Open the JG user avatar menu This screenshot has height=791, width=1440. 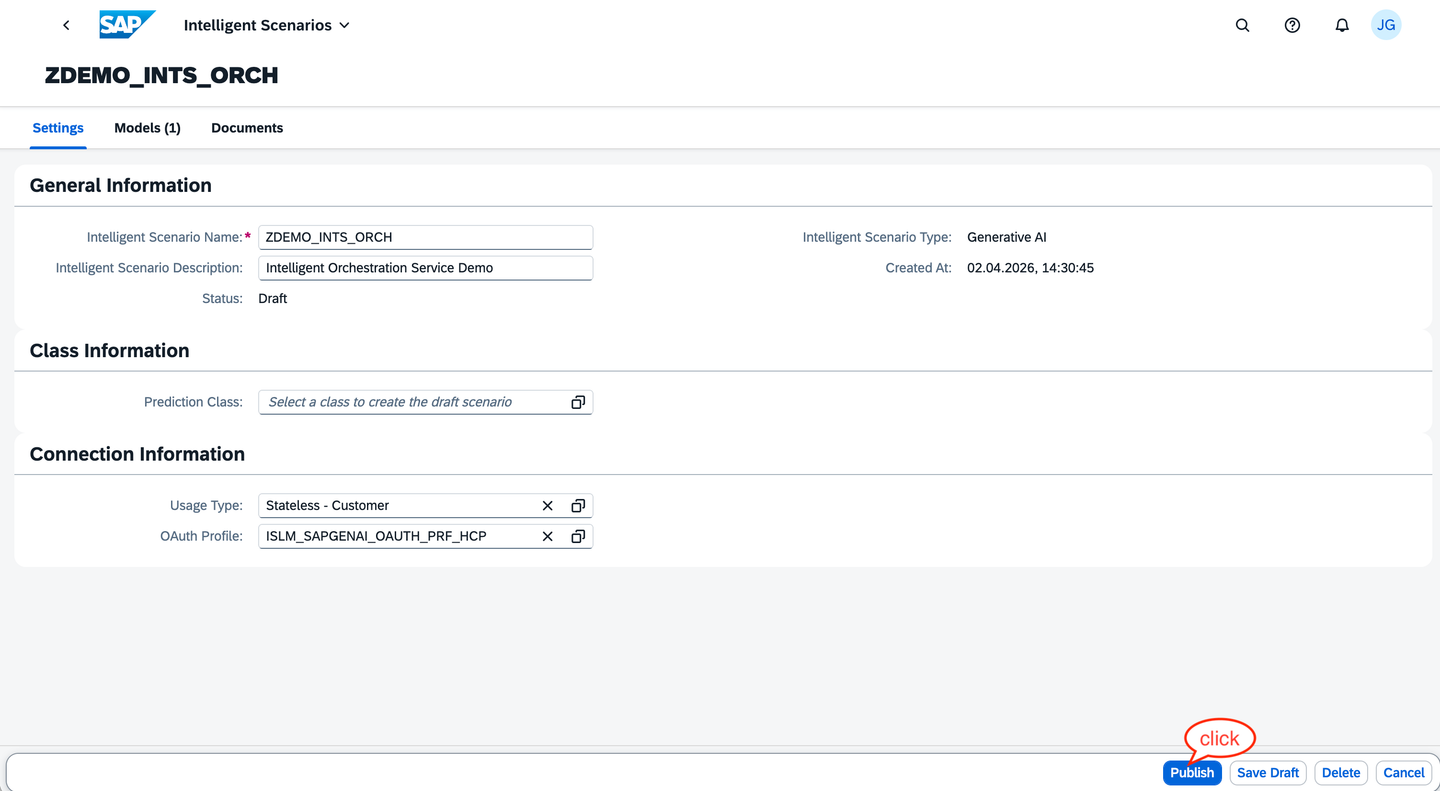pos(1386,25)
